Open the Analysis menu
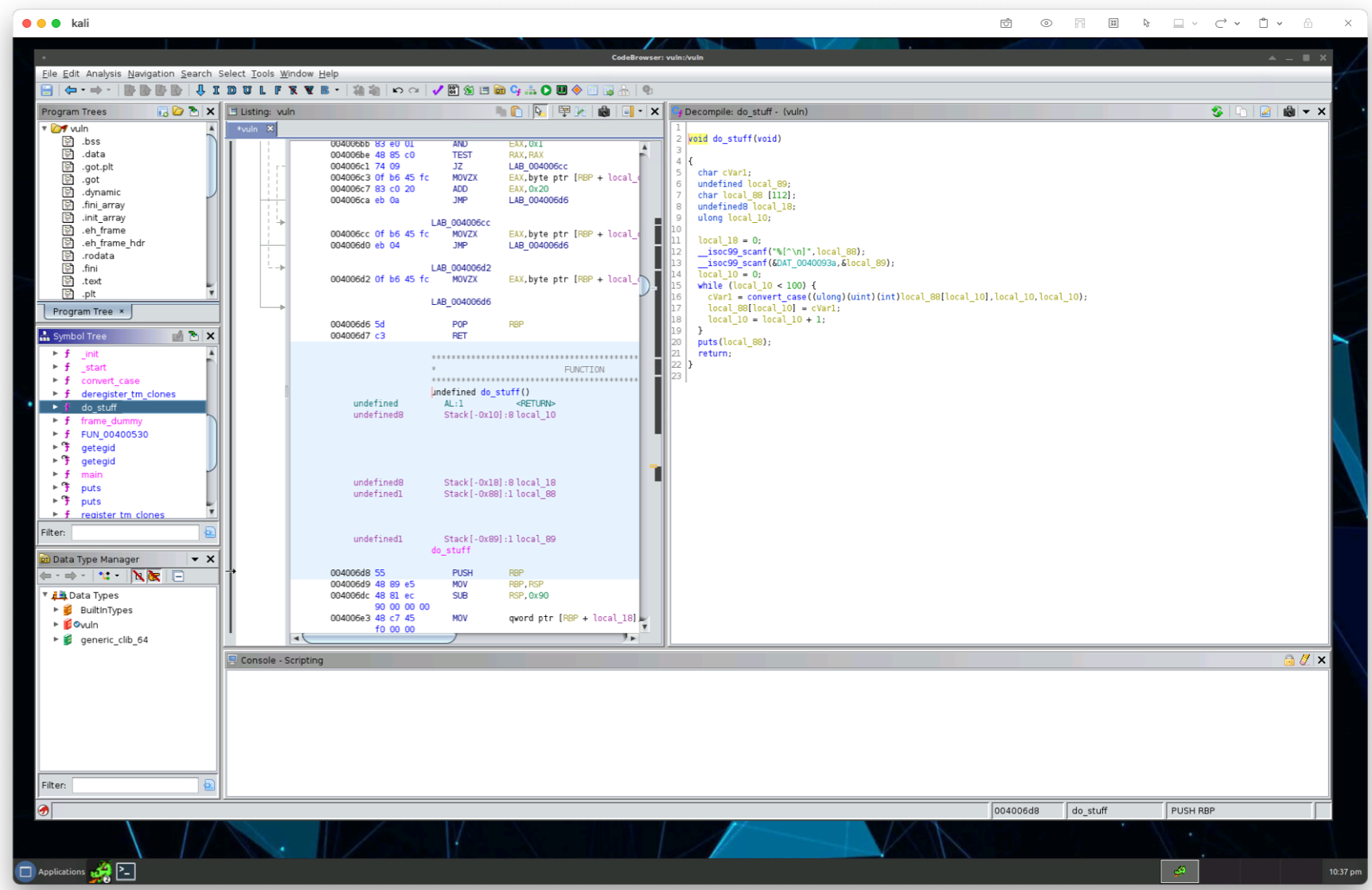Viewport: 1372px width, 890px height. [103, 74]
